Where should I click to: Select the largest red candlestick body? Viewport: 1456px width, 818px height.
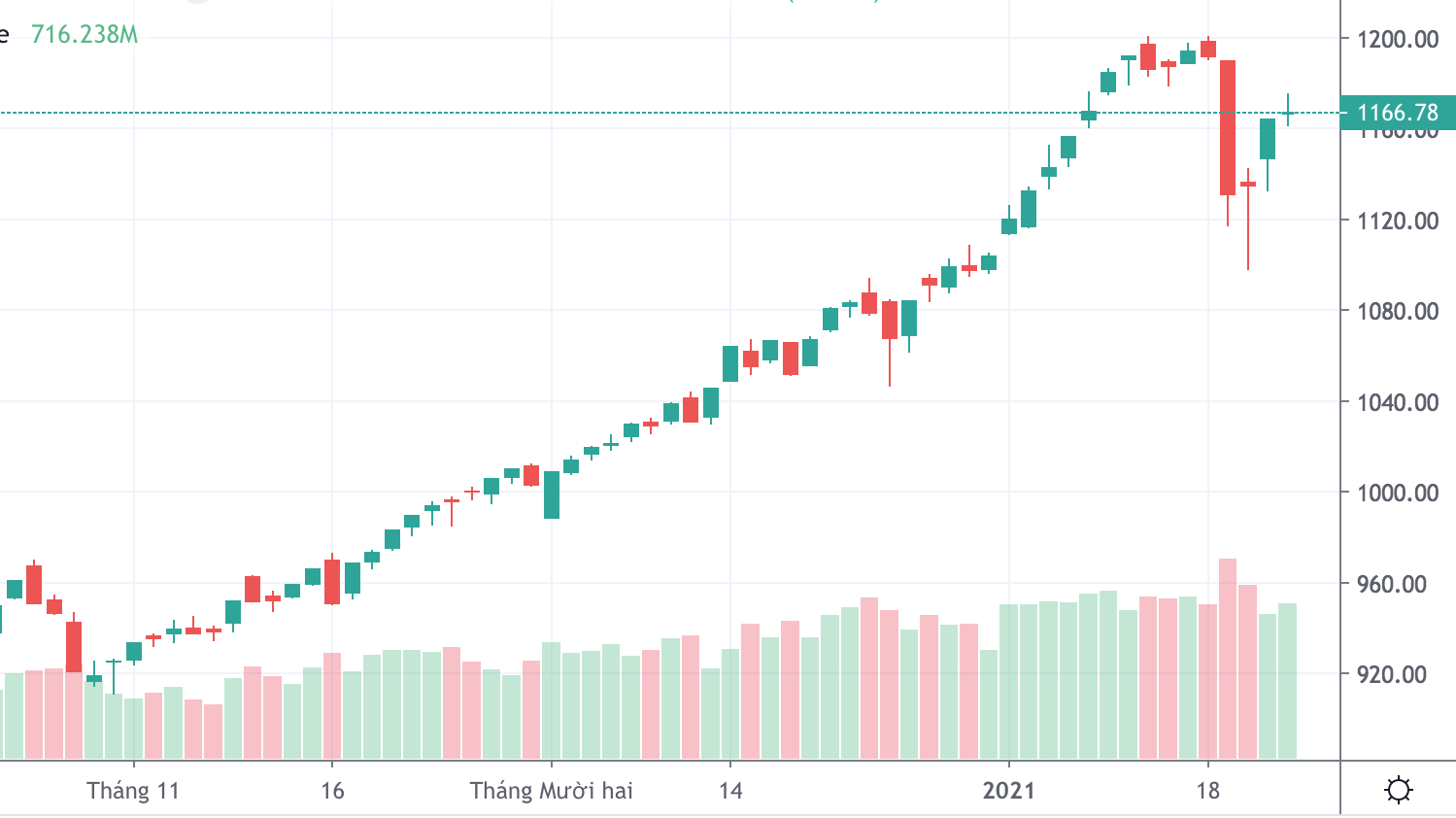click(1228, 127)
